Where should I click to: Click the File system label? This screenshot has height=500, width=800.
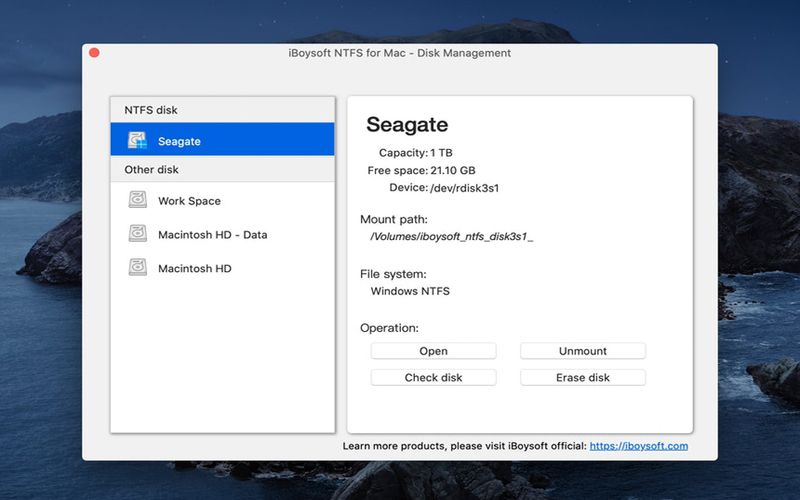(x=393, y=274)
